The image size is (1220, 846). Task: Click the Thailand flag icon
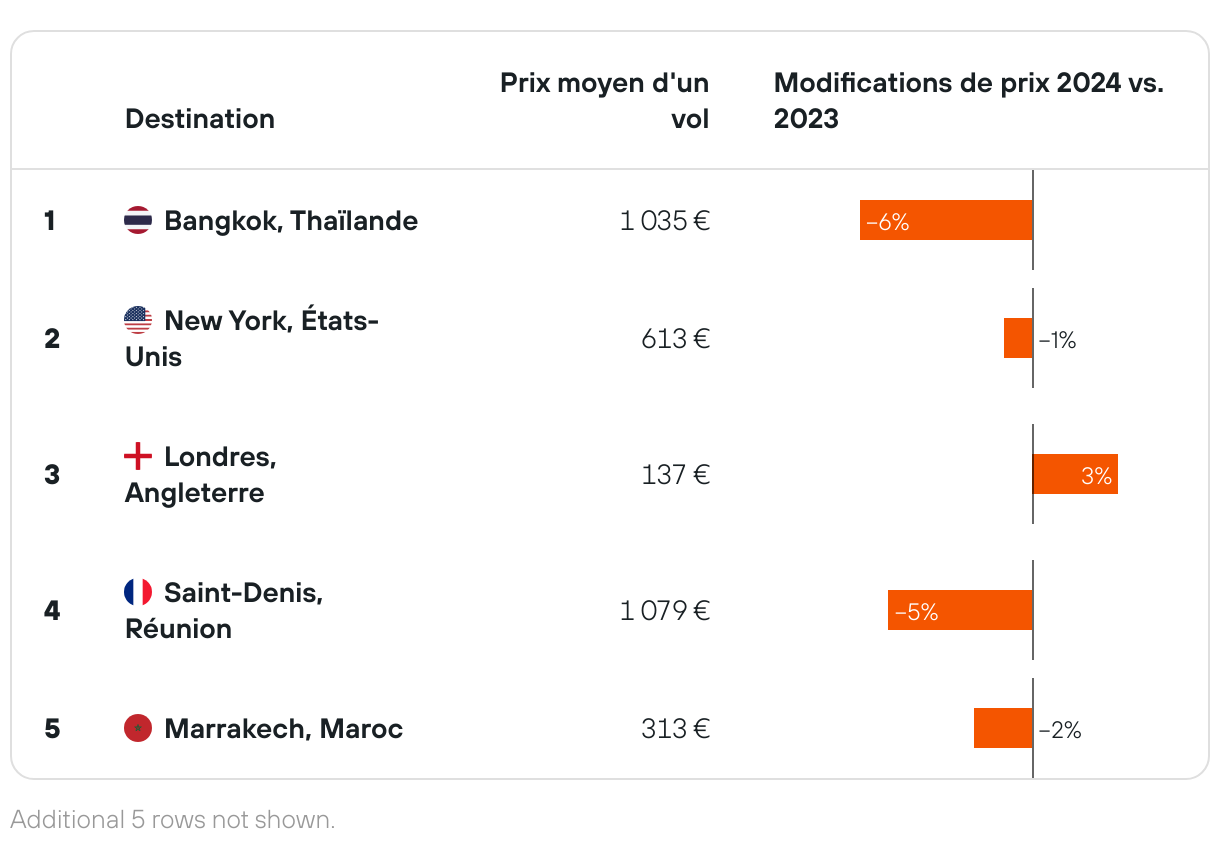coord(138,220)
